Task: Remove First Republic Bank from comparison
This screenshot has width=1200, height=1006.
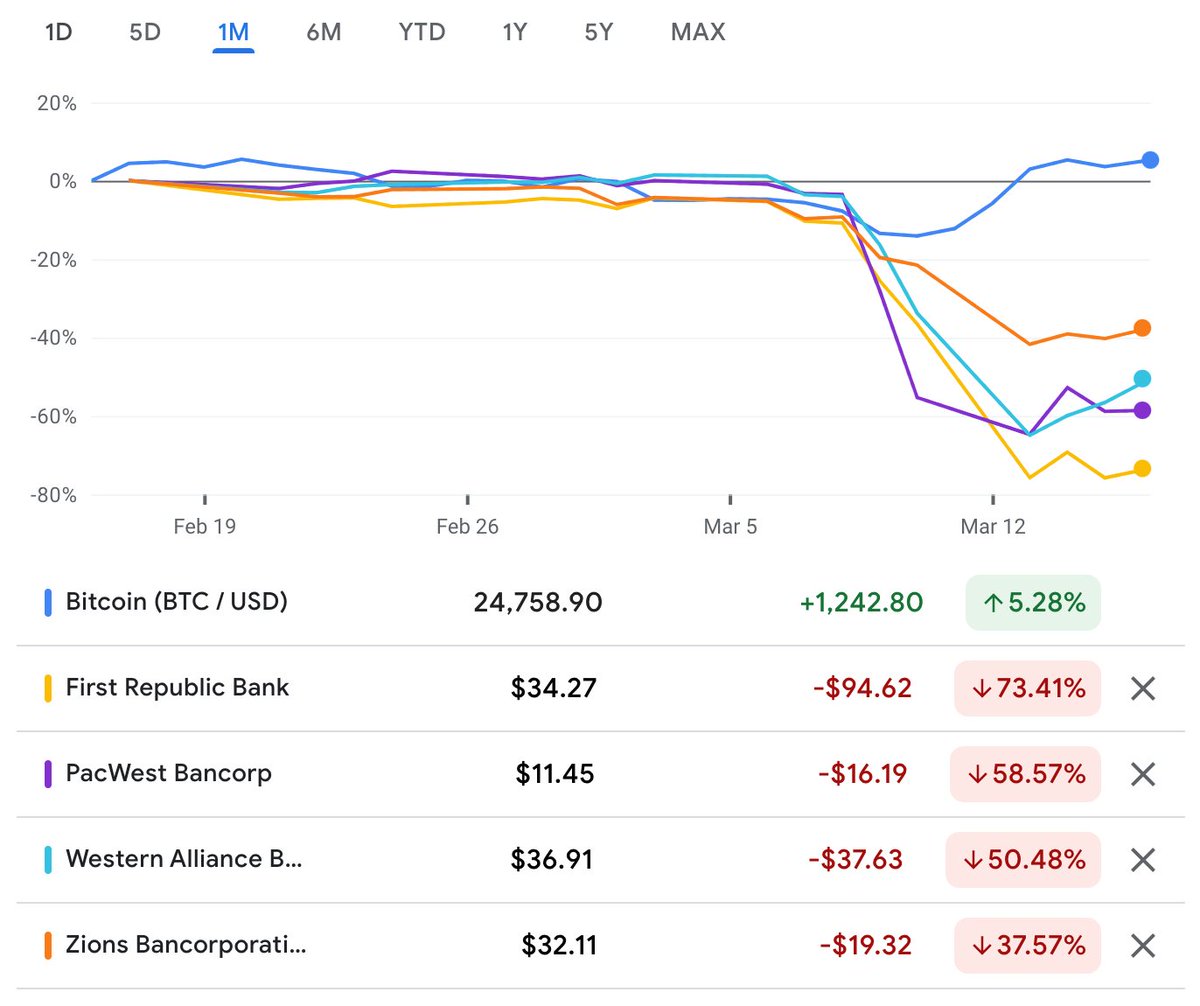Action: point(1143,688)
